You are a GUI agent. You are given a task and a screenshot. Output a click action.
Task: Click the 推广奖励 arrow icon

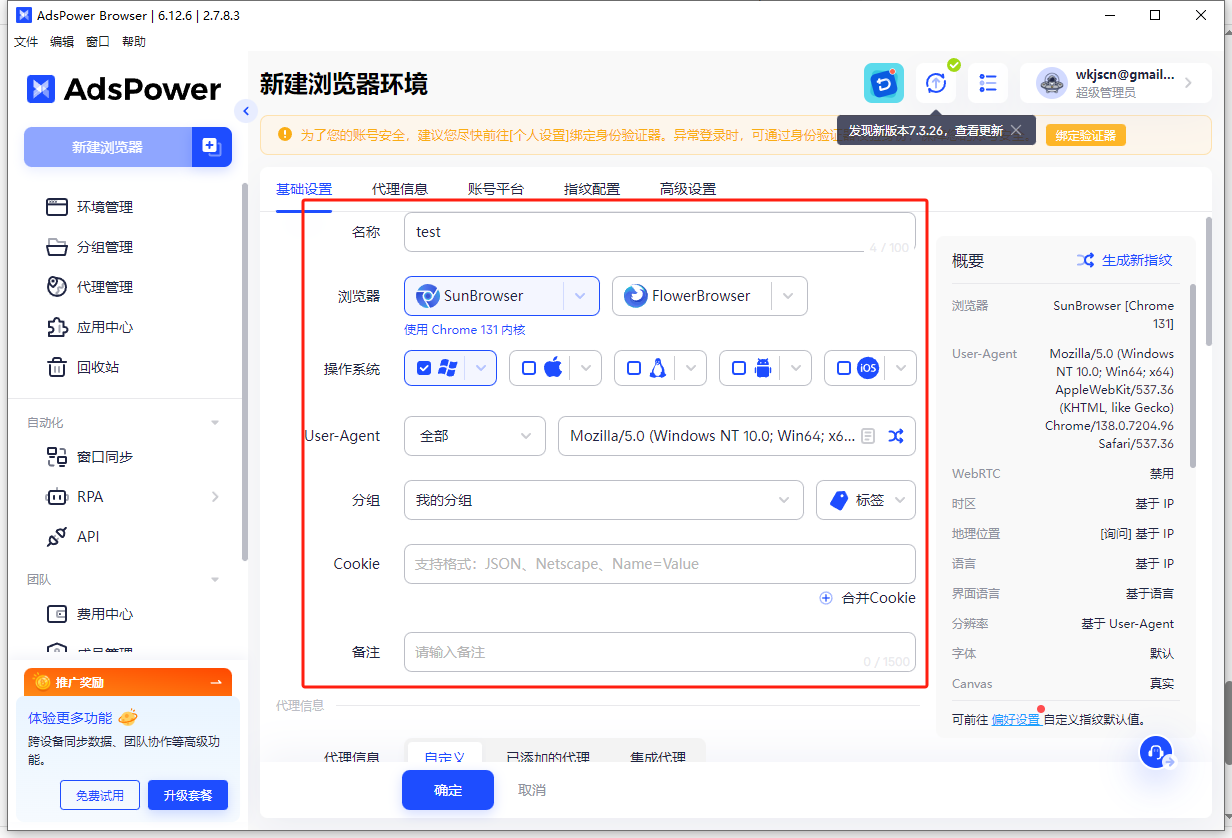coord(216,682)
